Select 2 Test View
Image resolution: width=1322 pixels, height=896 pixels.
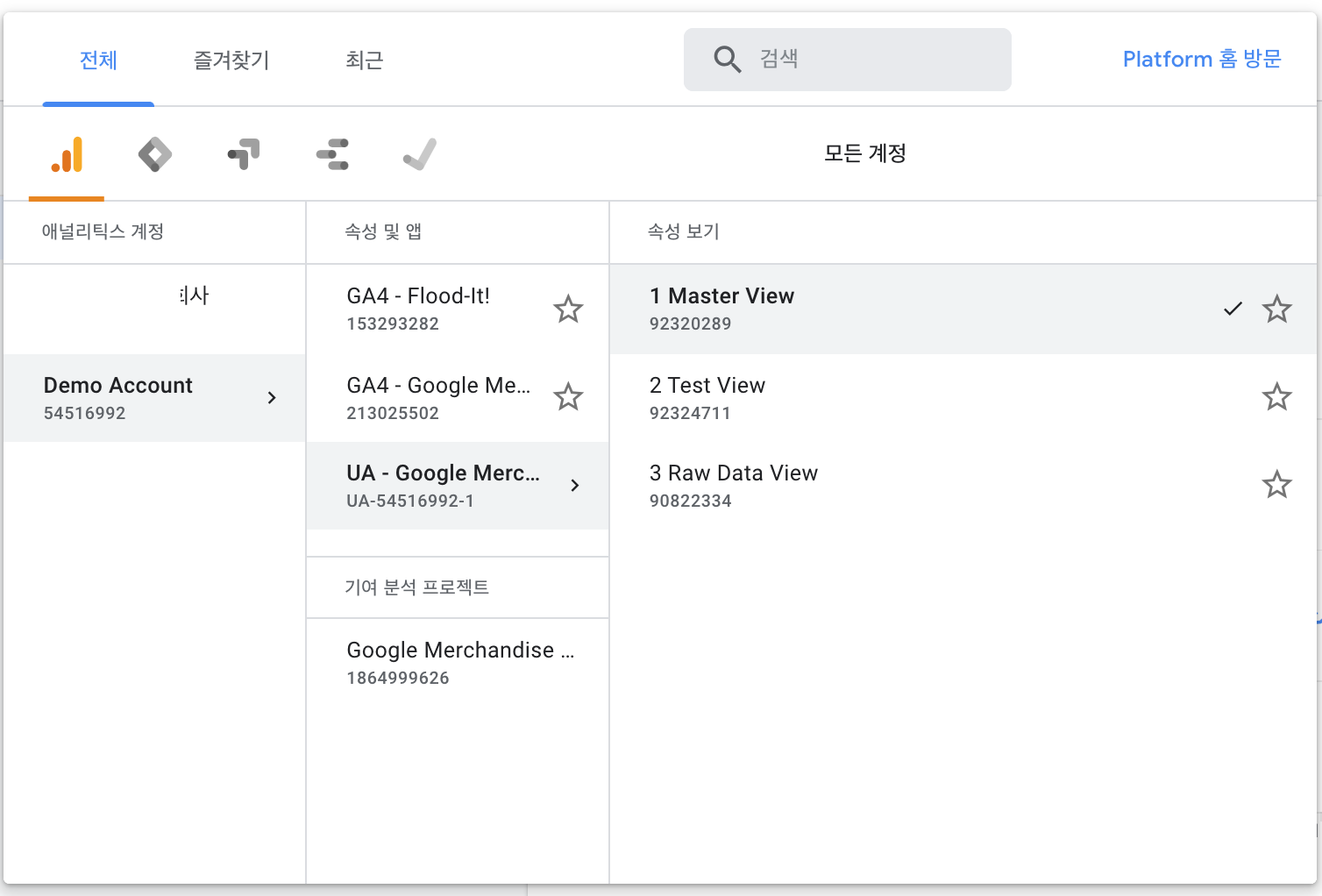[963, 398]
